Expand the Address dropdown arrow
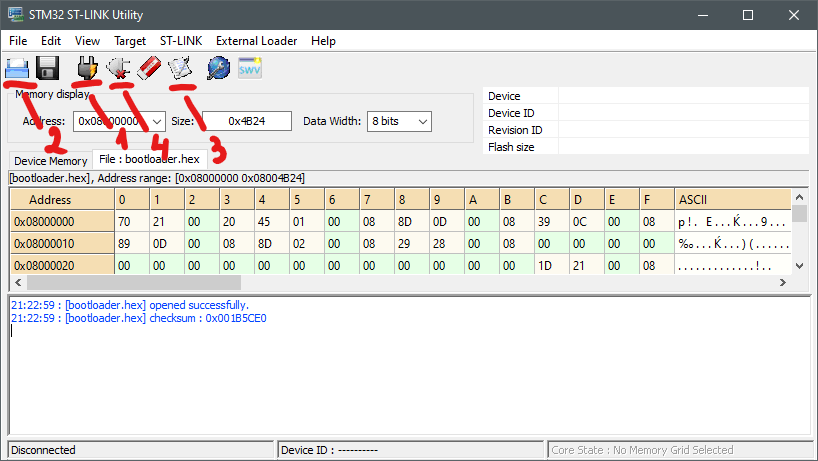Viewport: 818px width, 461px height. click(x=155, y=121)
